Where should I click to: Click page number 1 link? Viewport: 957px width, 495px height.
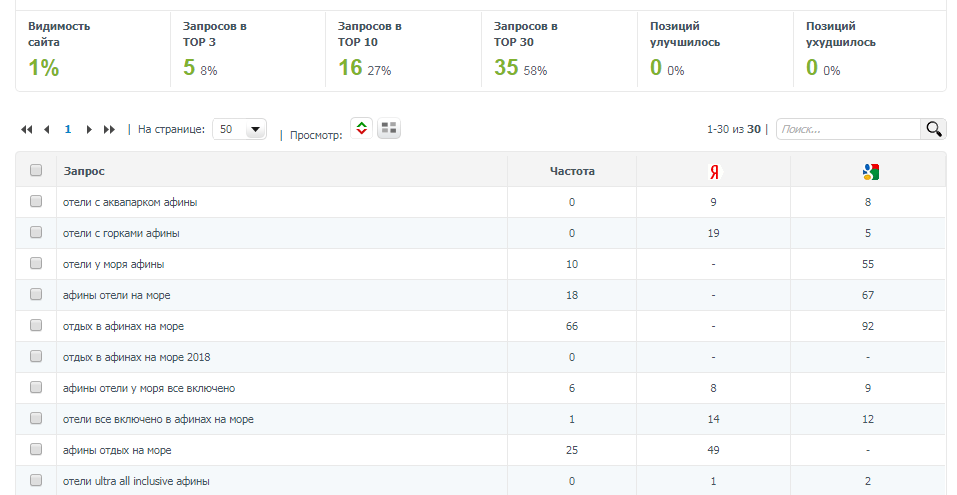pos(68,130)
